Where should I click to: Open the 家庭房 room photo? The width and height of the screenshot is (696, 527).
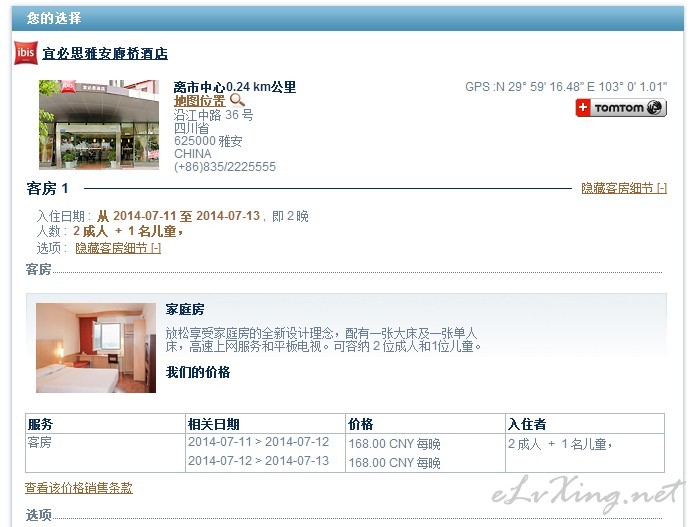coord(96,348)
